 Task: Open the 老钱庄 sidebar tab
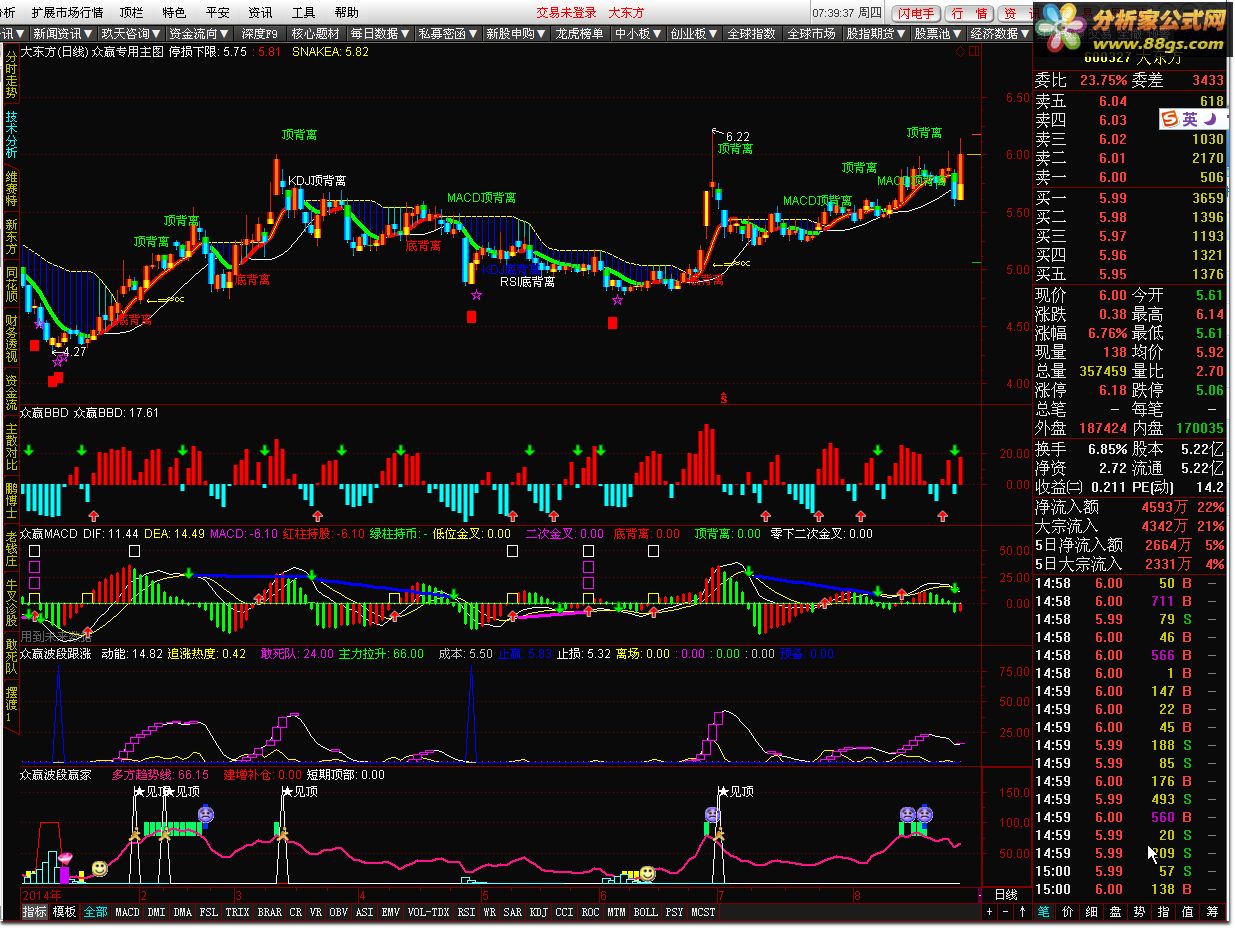tap(11, 550)
